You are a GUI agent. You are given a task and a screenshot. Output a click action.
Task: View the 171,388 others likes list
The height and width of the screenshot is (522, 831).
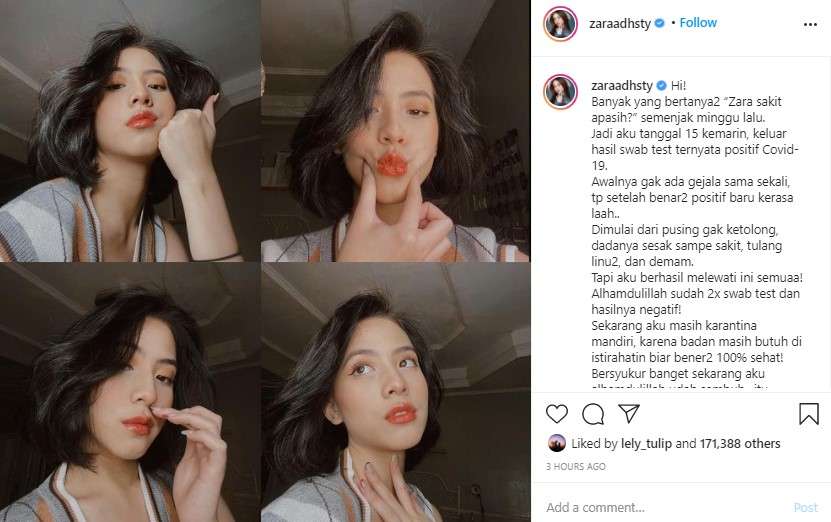pyautogui.click(x=740, y=444)
